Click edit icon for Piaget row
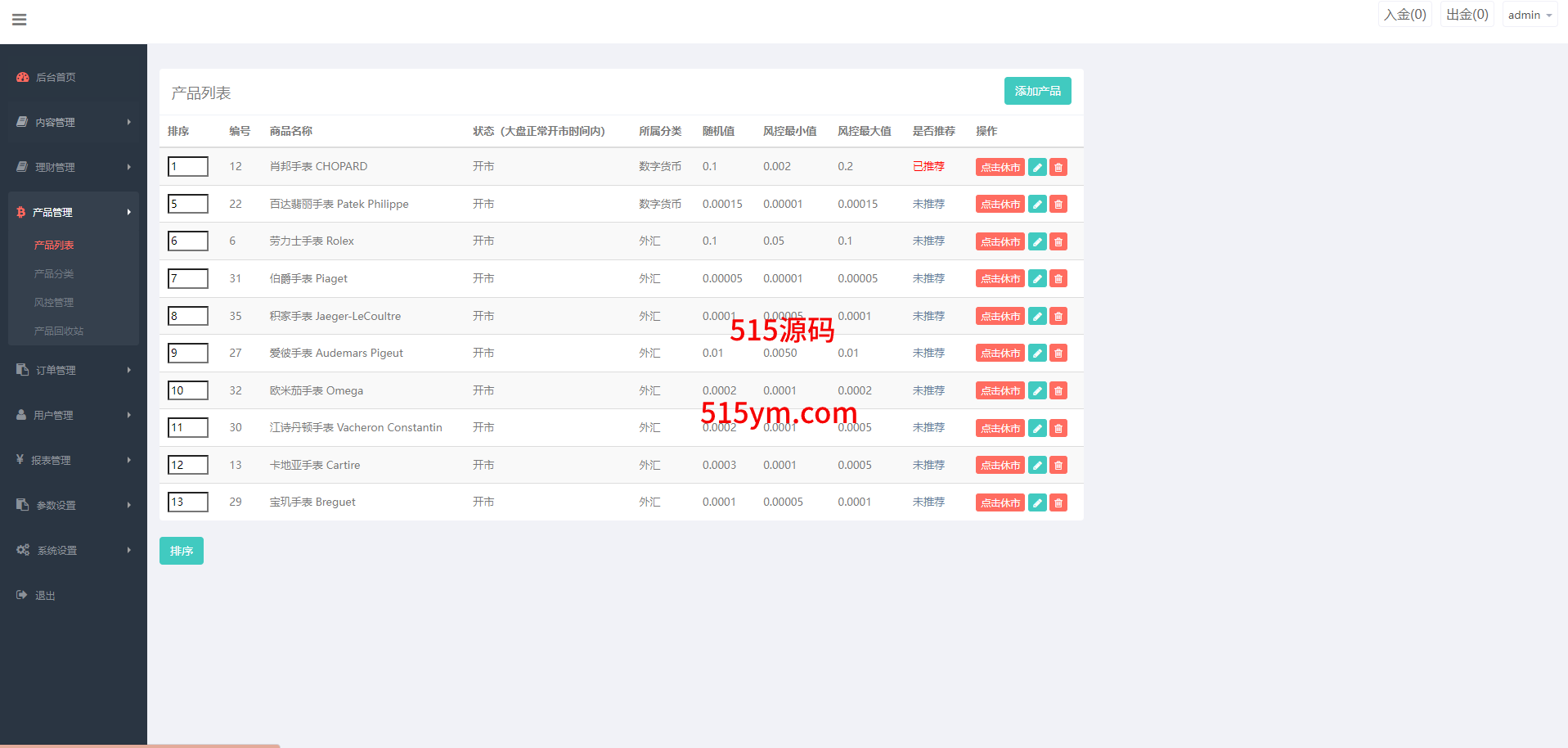 coord(1037,279)
